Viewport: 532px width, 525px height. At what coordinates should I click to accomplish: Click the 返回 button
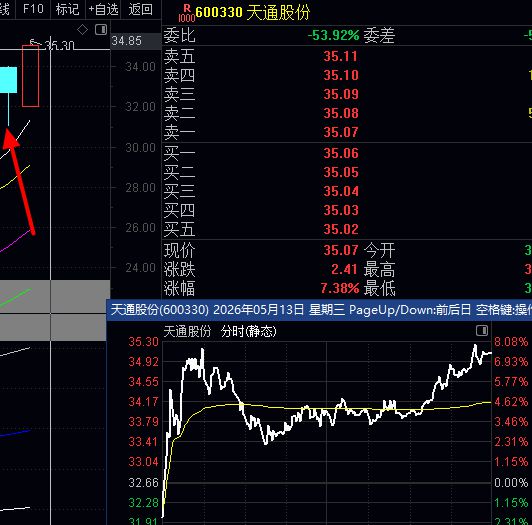pos(140,9)
